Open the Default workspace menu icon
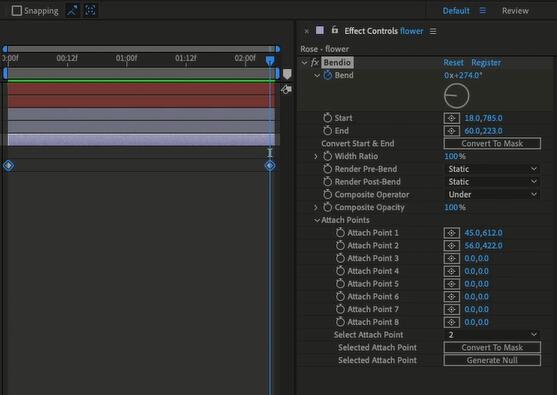Image resolution: width=557 pixels, height=395 pixels. (x=482, y=11)
